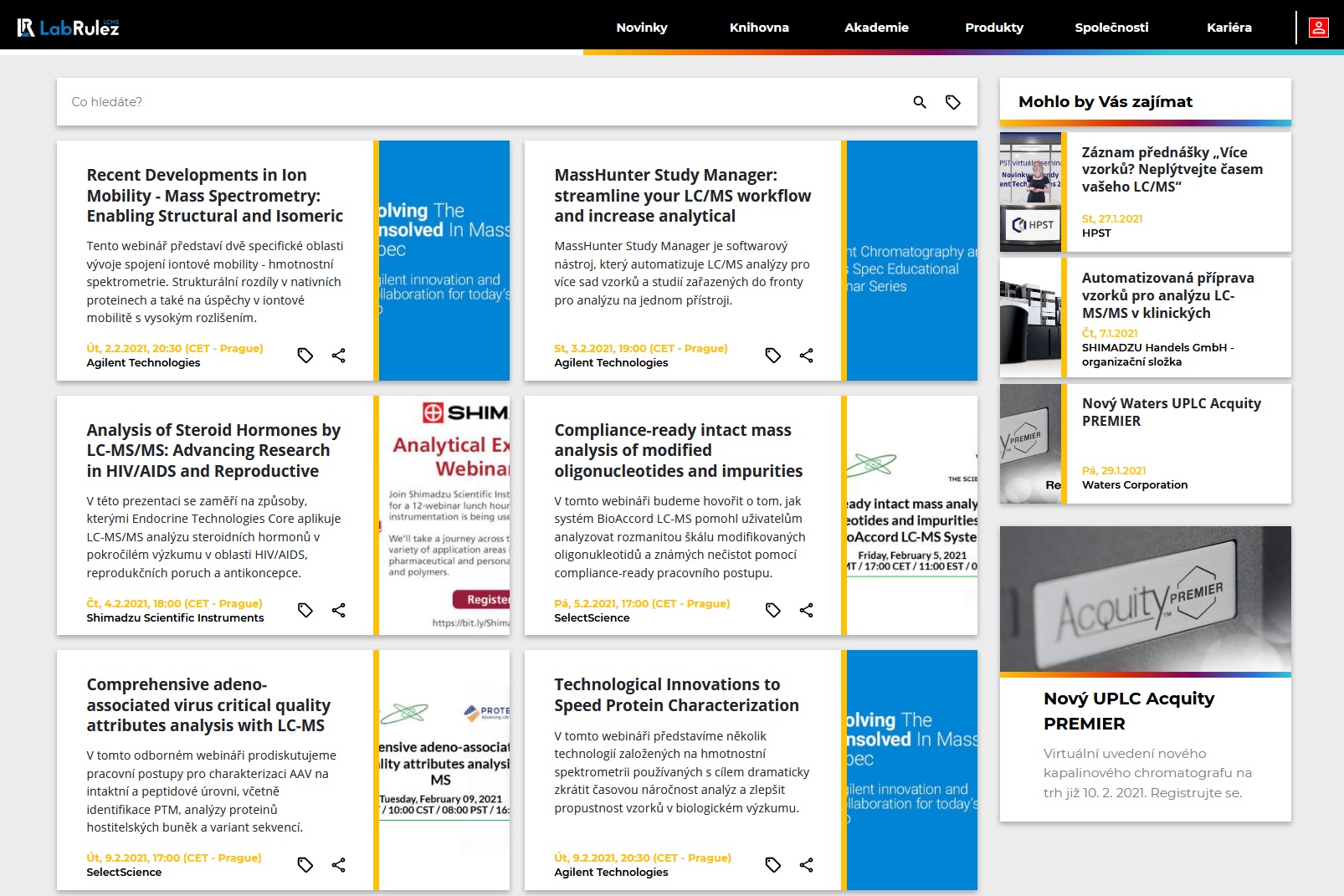Click 'Waters Corporation' in sidebar

point(1135,484)
